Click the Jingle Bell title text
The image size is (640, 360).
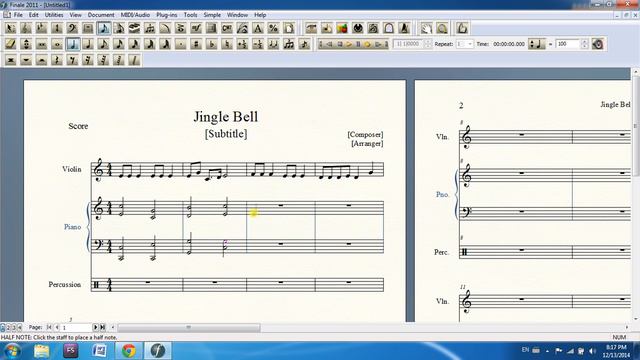[226, 117]
